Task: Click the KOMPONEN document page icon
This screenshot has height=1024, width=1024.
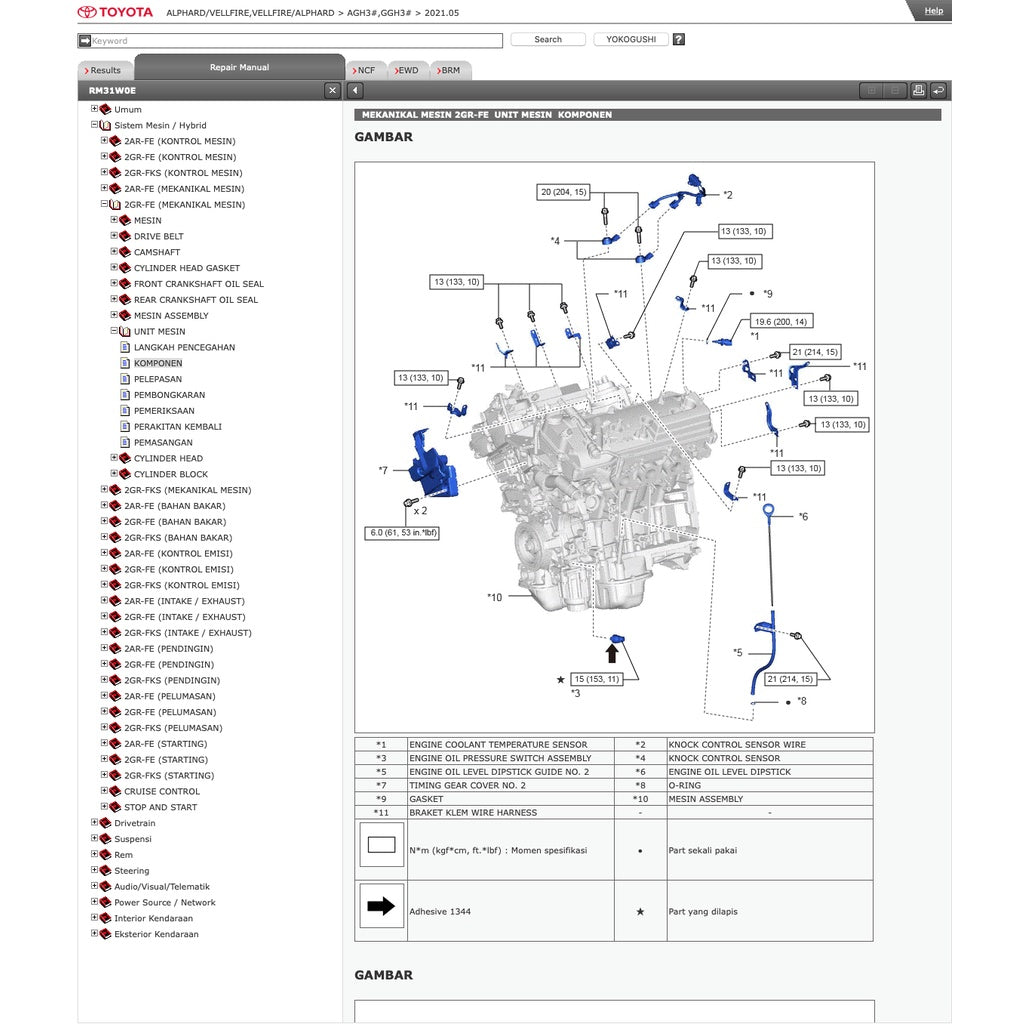Action: 125,364
